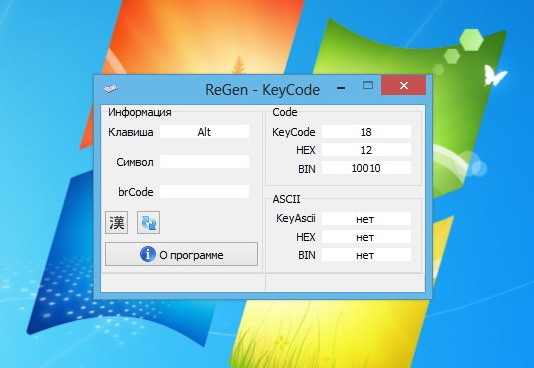Click the Символ label
Screen dimensions: 534x368
[135, 162]
